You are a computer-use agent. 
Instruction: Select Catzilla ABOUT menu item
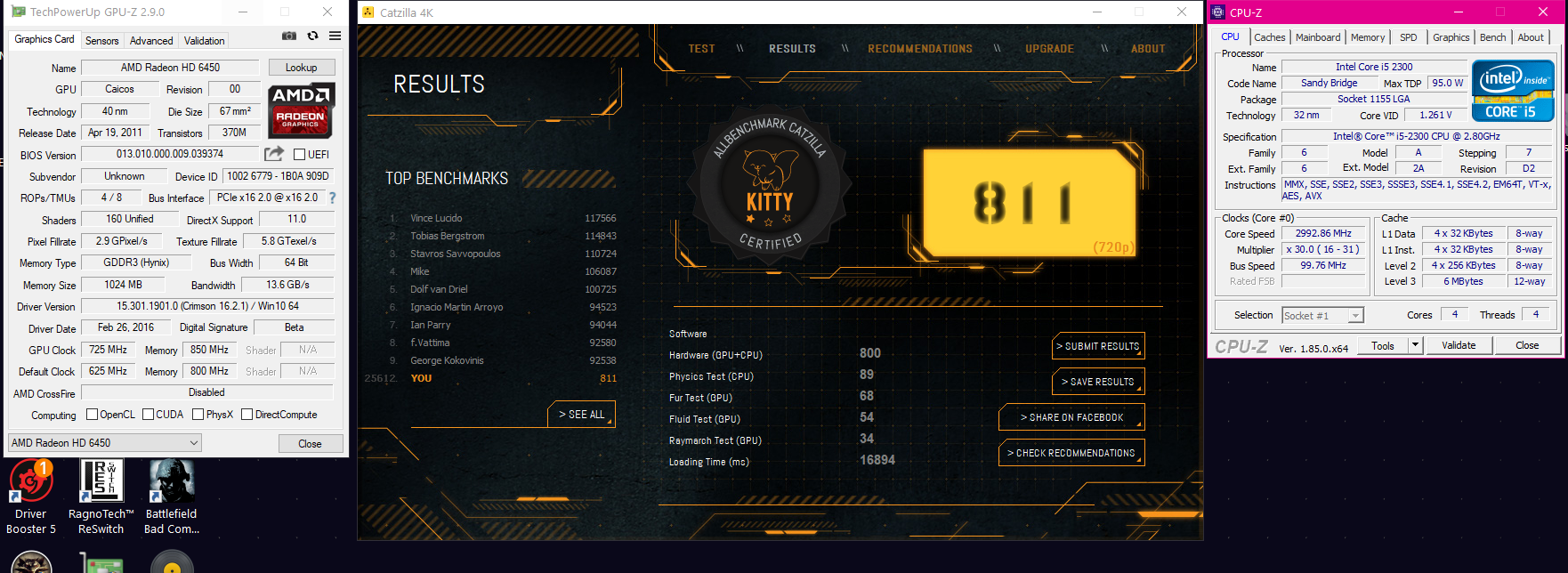[1148, 49]
